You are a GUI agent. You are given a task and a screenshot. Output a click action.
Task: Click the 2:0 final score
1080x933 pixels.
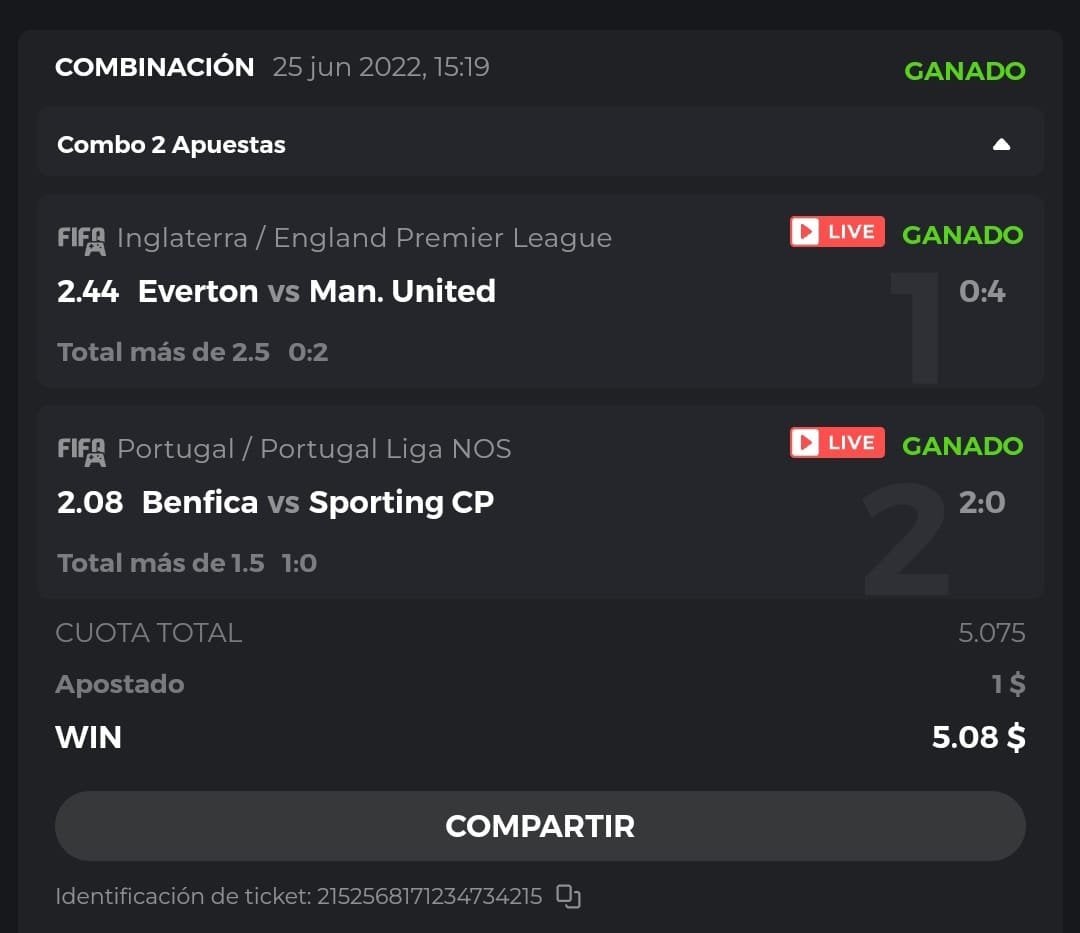[981, 502]
